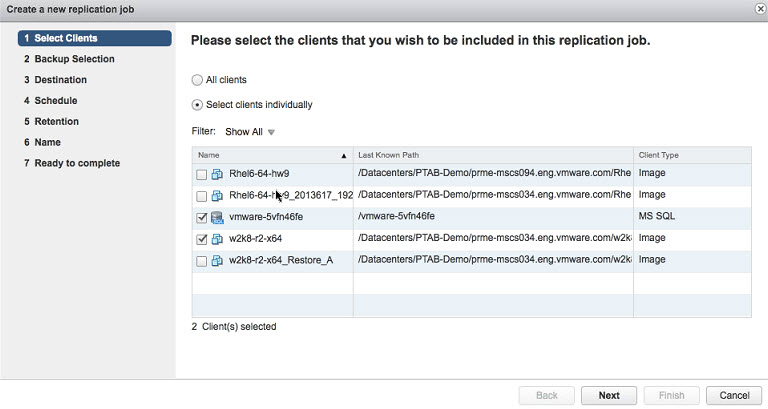Click the Rhel6-64-hw9_2013617 VM image icon
The image size is (768, 409).
(x=217, y=196)
